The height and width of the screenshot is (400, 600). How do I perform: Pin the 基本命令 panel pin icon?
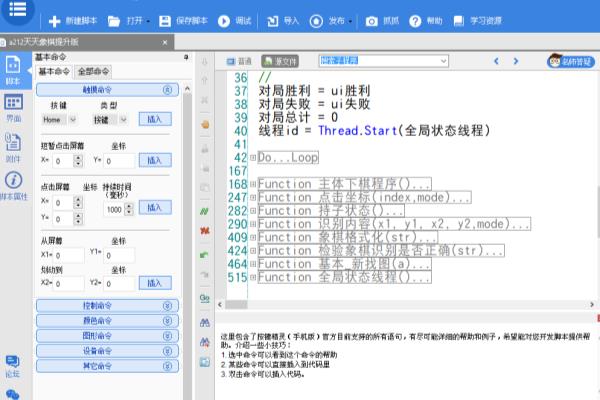tap(186, 57)
